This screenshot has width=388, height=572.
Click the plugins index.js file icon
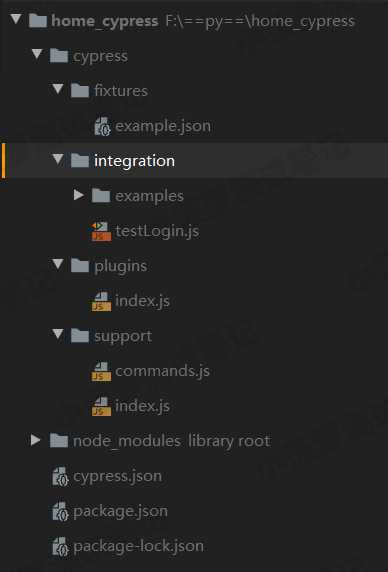pos(101,301)
